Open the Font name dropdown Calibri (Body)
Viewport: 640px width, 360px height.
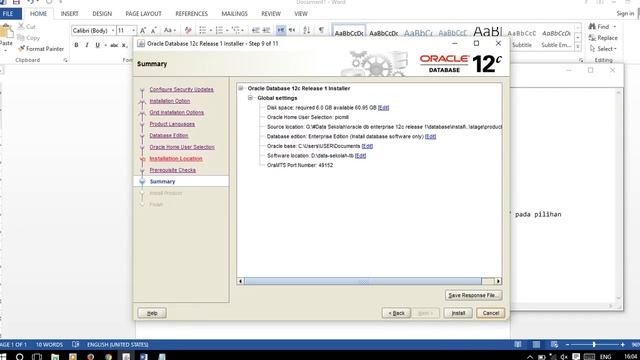pos(113,31)
